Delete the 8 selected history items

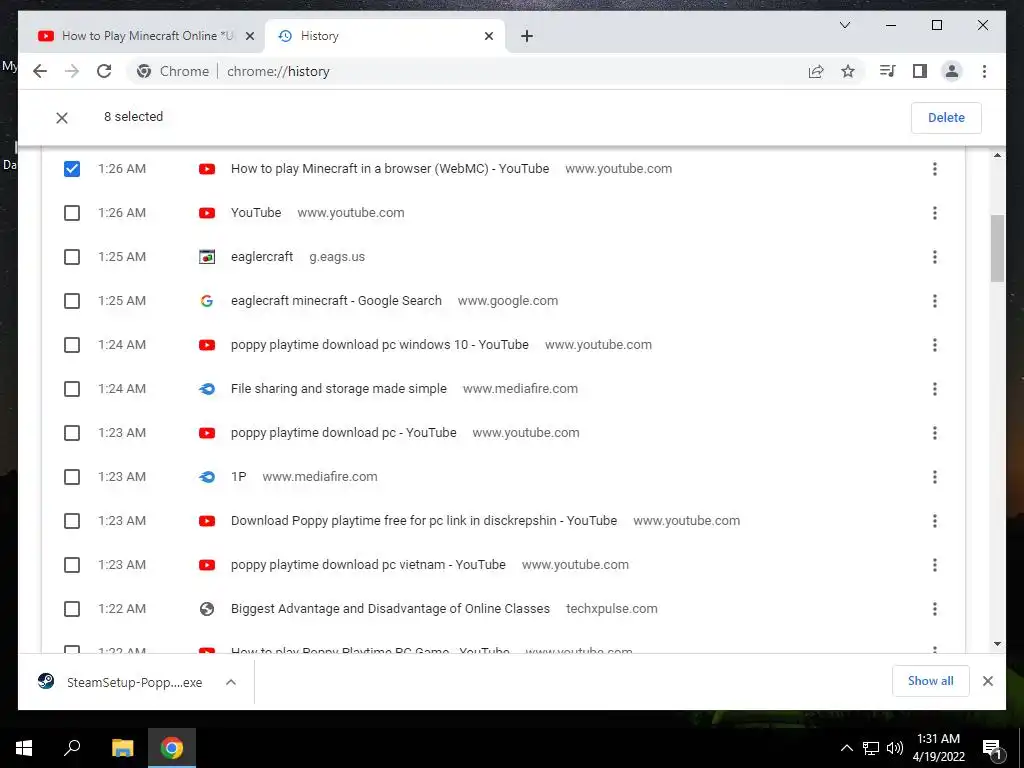pyautogui.click(x=946, y=118)
